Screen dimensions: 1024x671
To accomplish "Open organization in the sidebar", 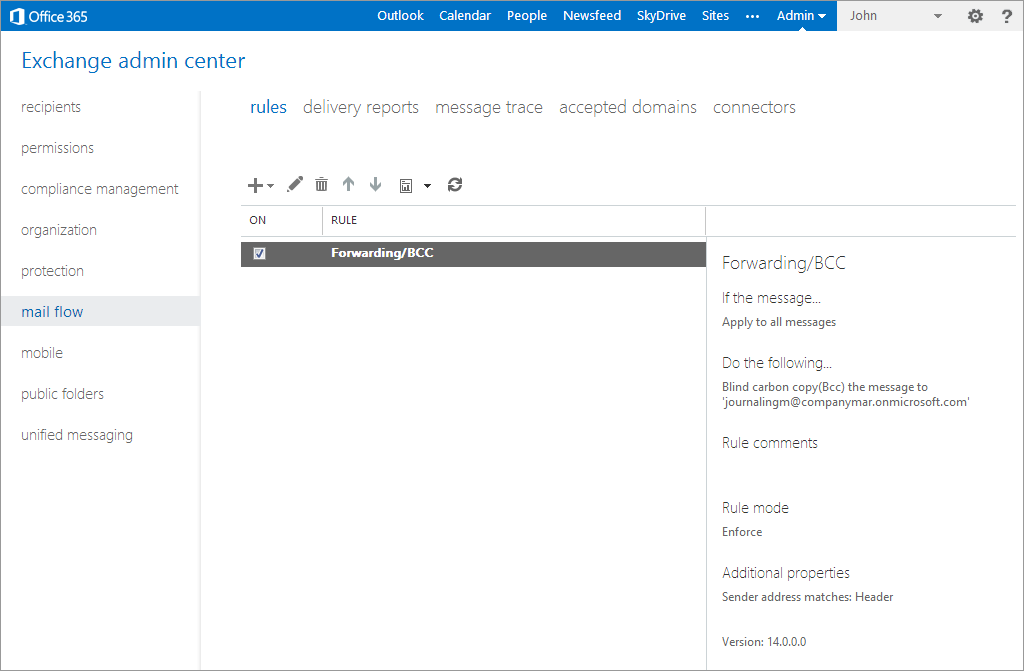I will (59, 230).
